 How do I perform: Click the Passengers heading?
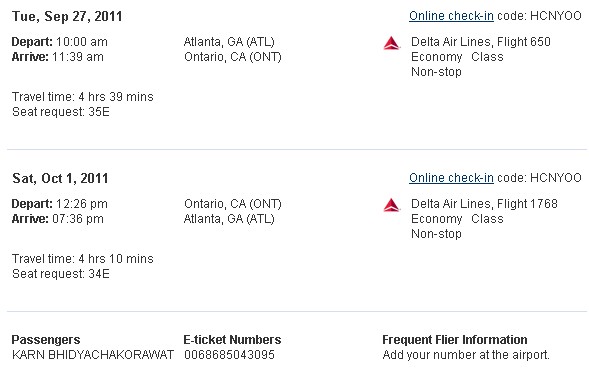46,340
